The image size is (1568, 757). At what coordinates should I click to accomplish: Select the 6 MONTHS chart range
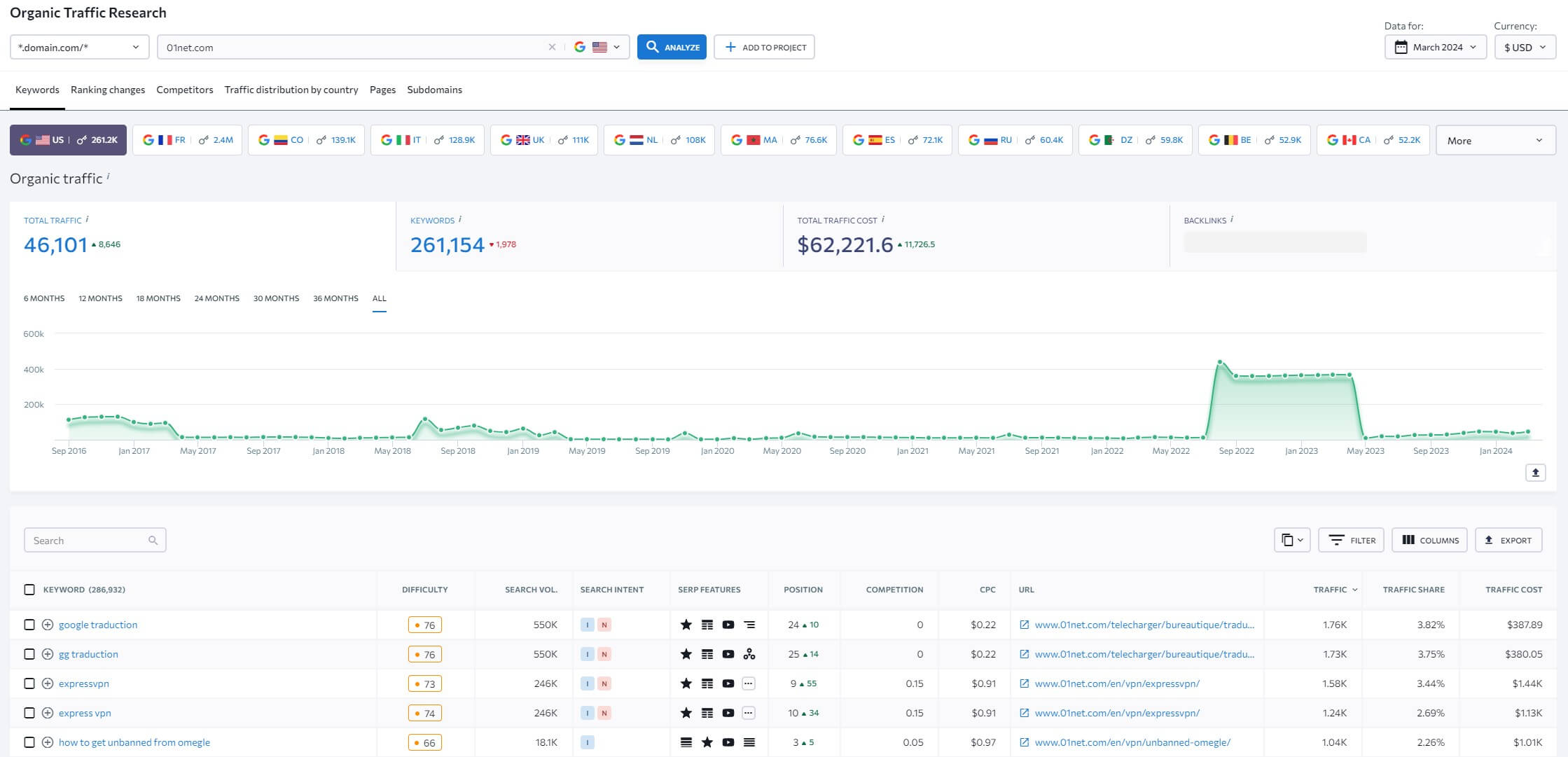click(x=44, y=298)
